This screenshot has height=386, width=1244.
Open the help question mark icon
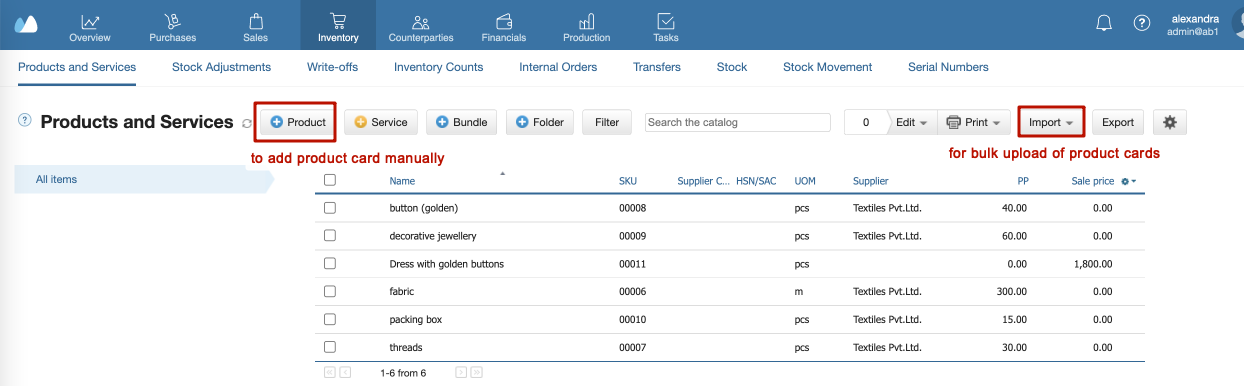click(x=1141, y=23)
